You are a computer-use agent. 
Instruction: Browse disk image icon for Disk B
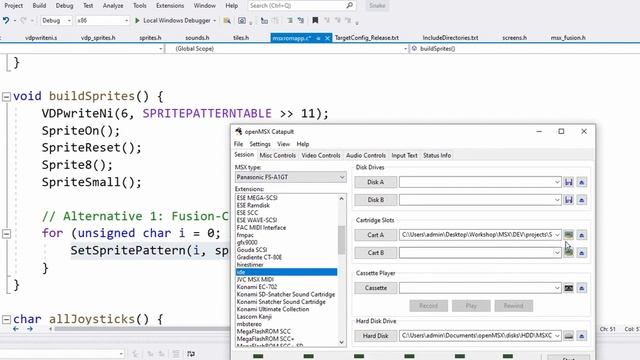pyautogui.click(x=569, y=200)
